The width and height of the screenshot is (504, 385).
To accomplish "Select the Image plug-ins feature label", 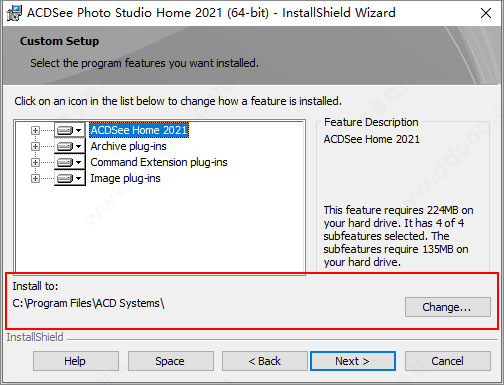I will tap(125, 178).
